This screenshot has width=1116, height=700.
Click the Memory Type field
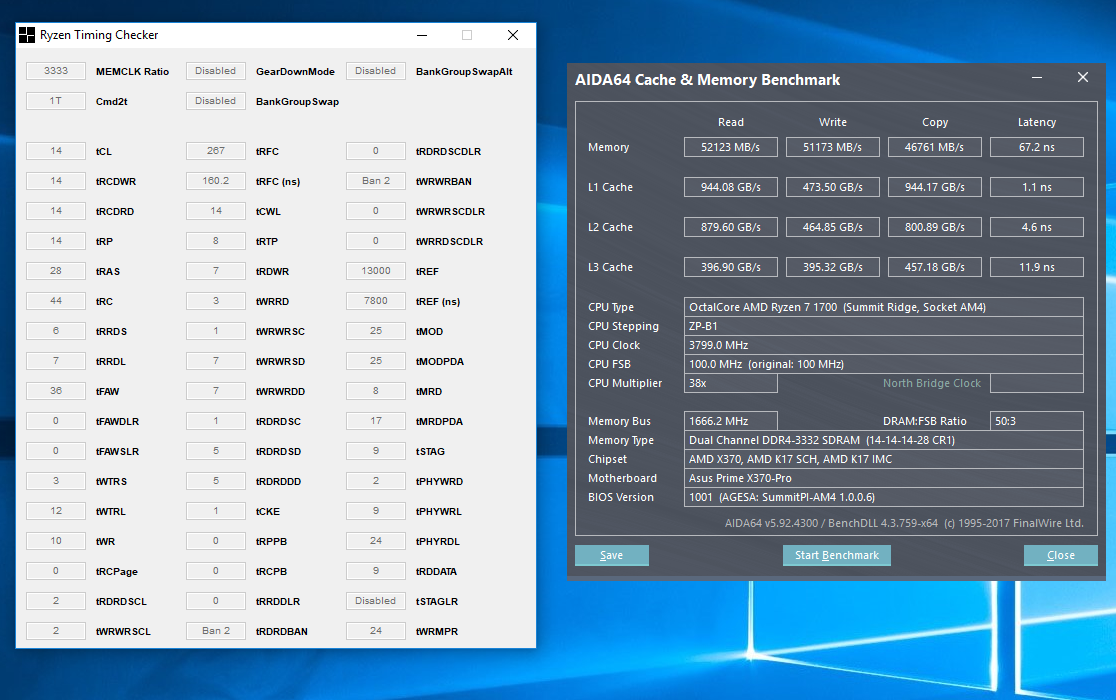(x=883, y=440)
